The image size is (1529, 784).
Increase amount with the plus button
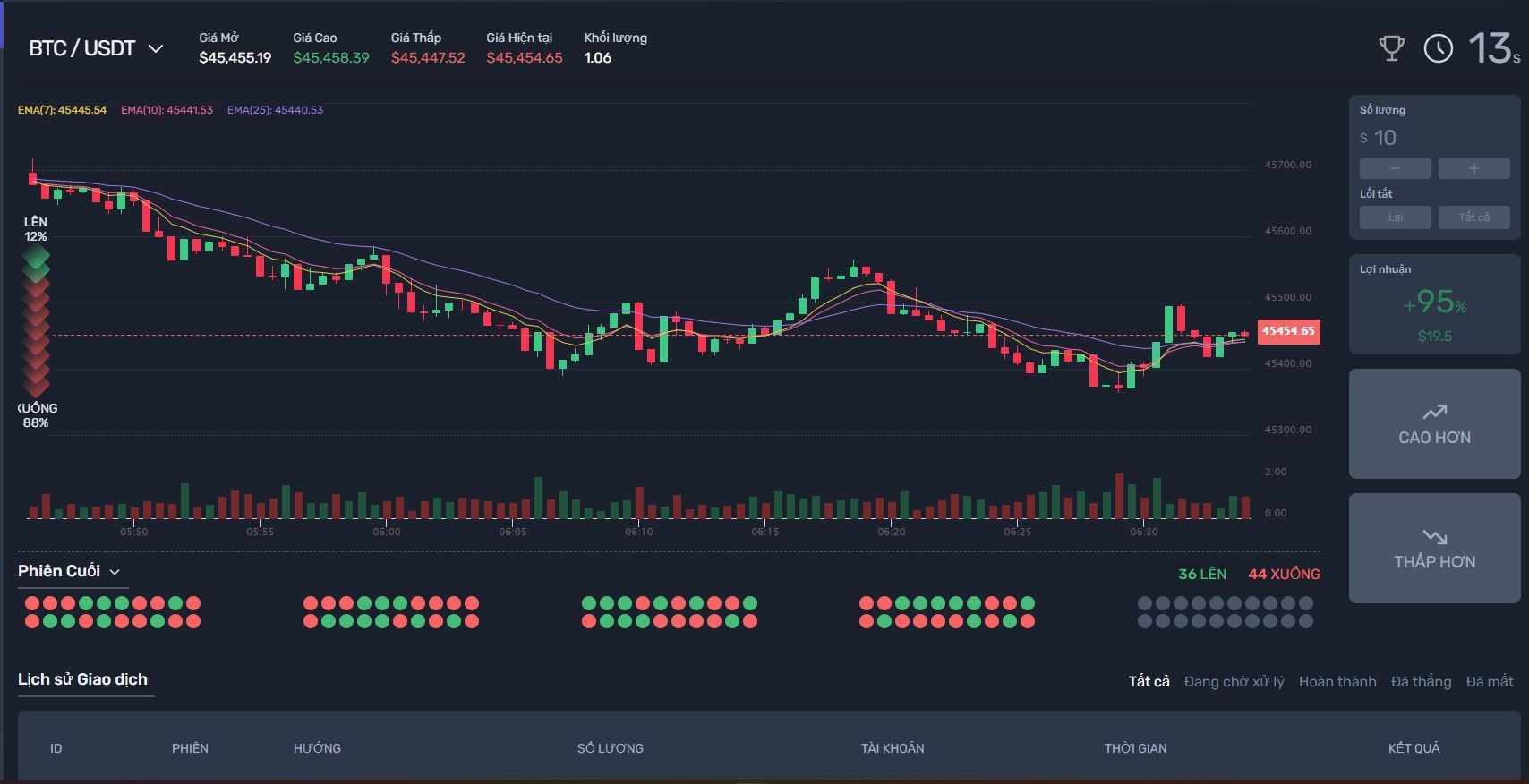click(x=1473, y=168)
